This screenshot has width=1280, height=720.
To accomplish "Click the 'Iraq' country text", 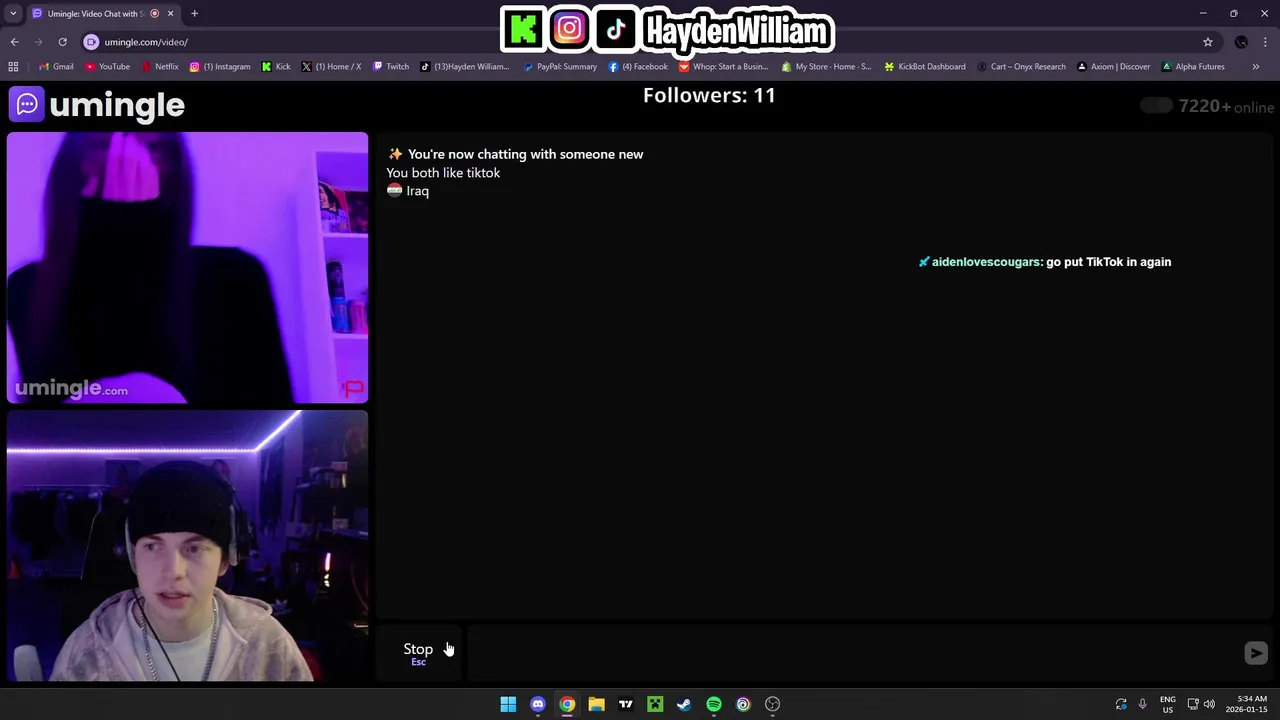I will pyautogui.click(x=417, y=191).
